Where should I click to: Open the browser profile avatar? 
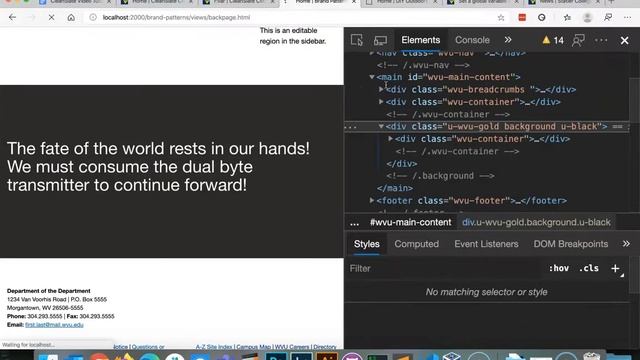(x=587, y=18)
